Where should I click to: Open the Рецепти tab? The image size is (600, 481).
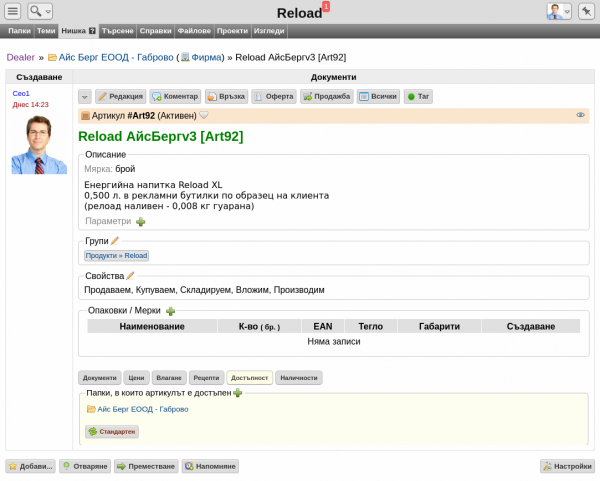coord(205,378)
